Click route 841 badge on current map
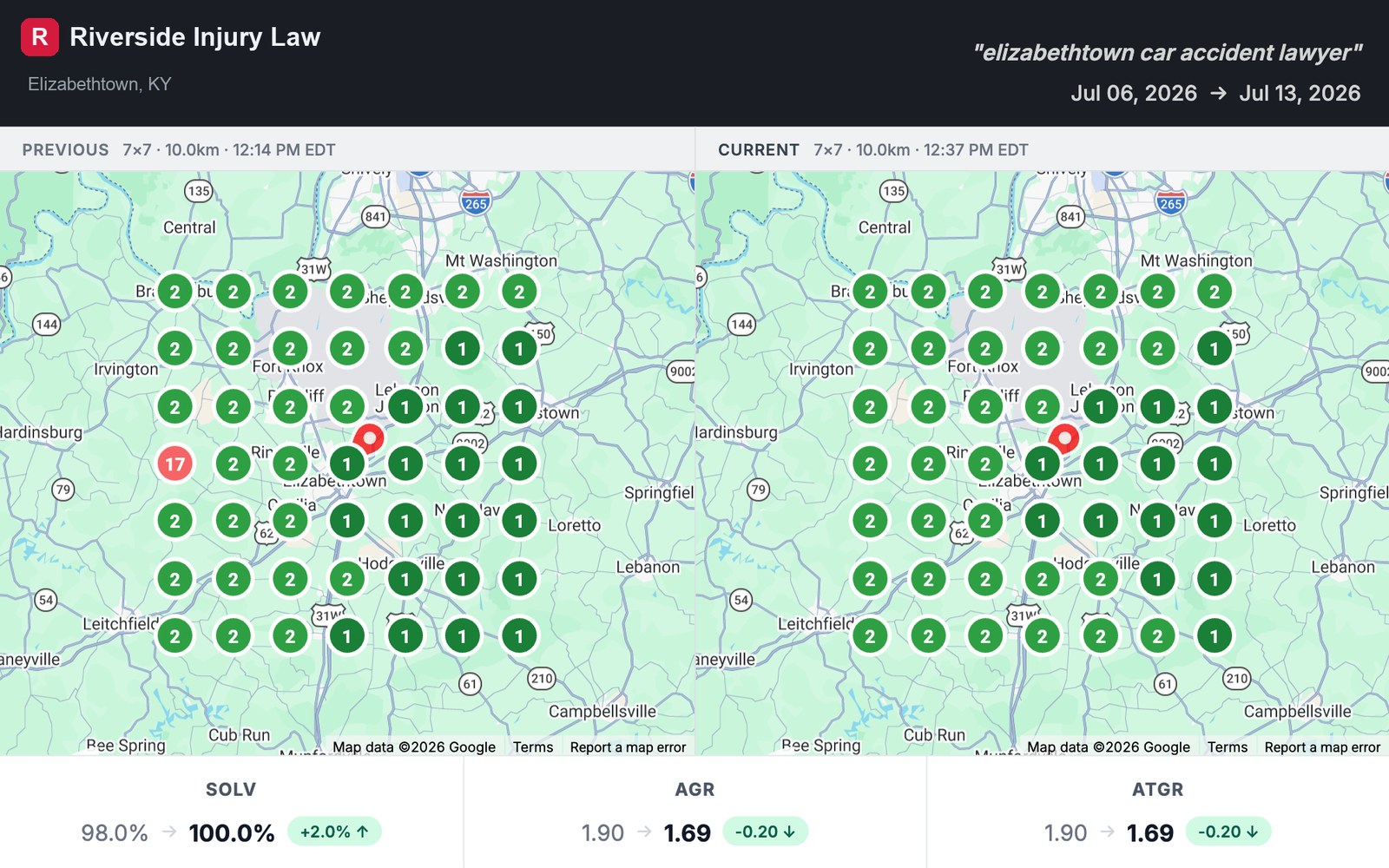This screenshot has height=868, width=1389. coord(1070,217)
